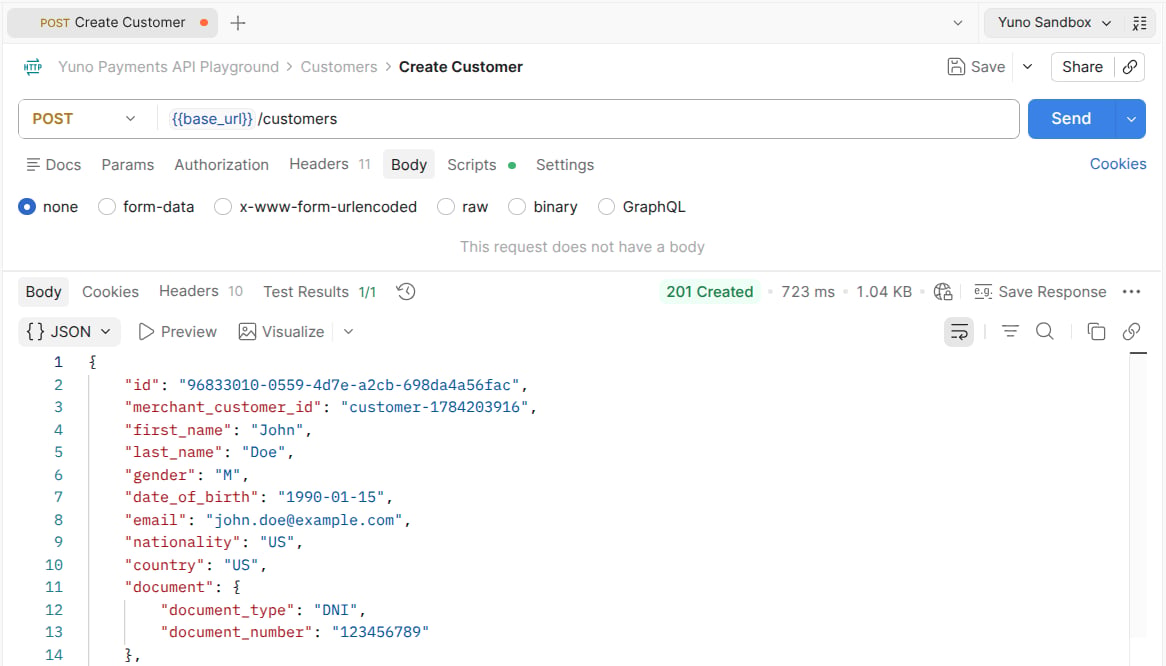Click the environment quick look icon

point(1139,23)
